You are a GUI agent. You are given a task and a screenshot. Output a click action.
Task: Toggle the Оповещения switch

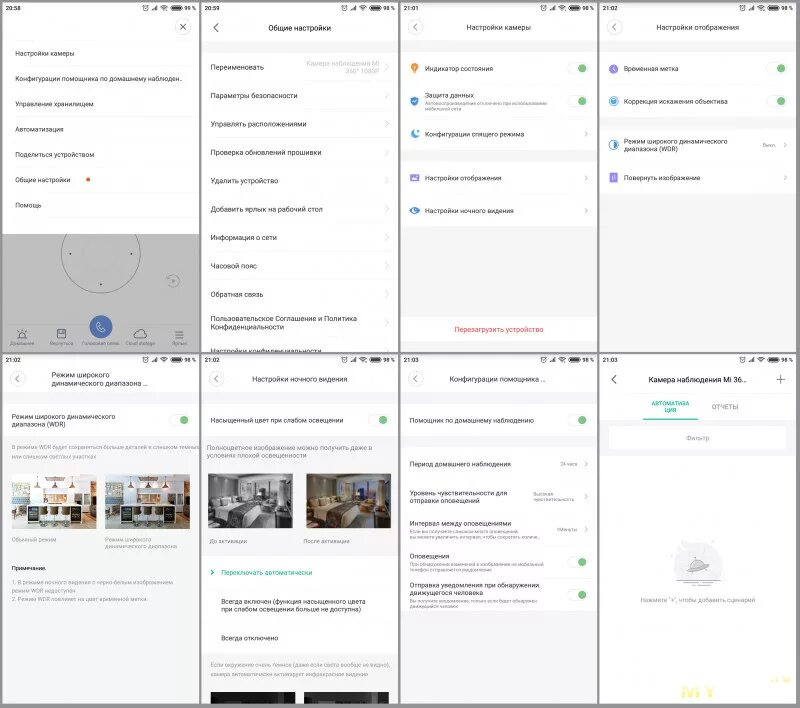coord(578,562)
